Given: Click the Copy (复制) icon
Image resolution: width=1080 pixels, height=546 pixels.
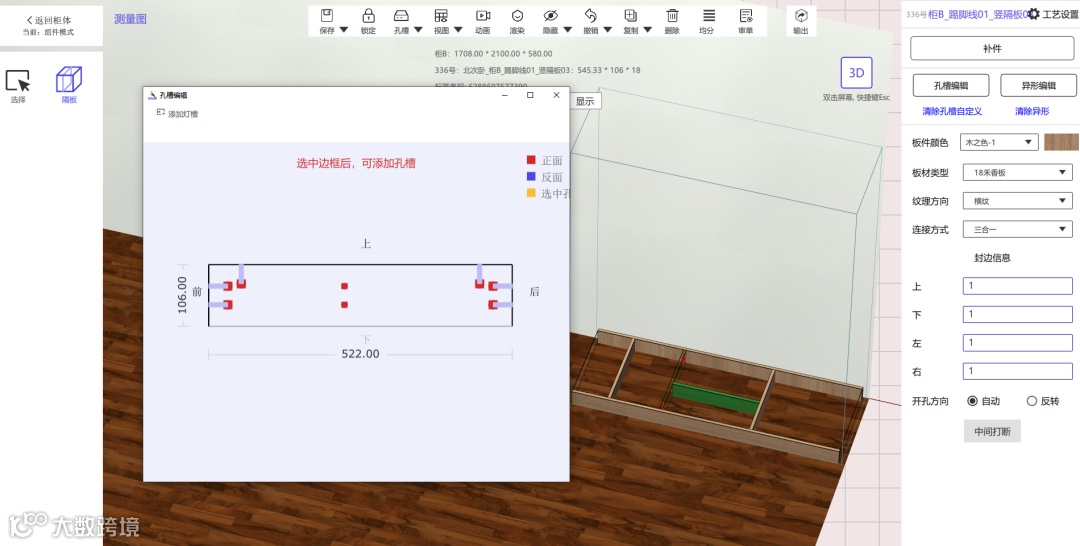Looking at the screenshot, I should (x=630, y=16).
